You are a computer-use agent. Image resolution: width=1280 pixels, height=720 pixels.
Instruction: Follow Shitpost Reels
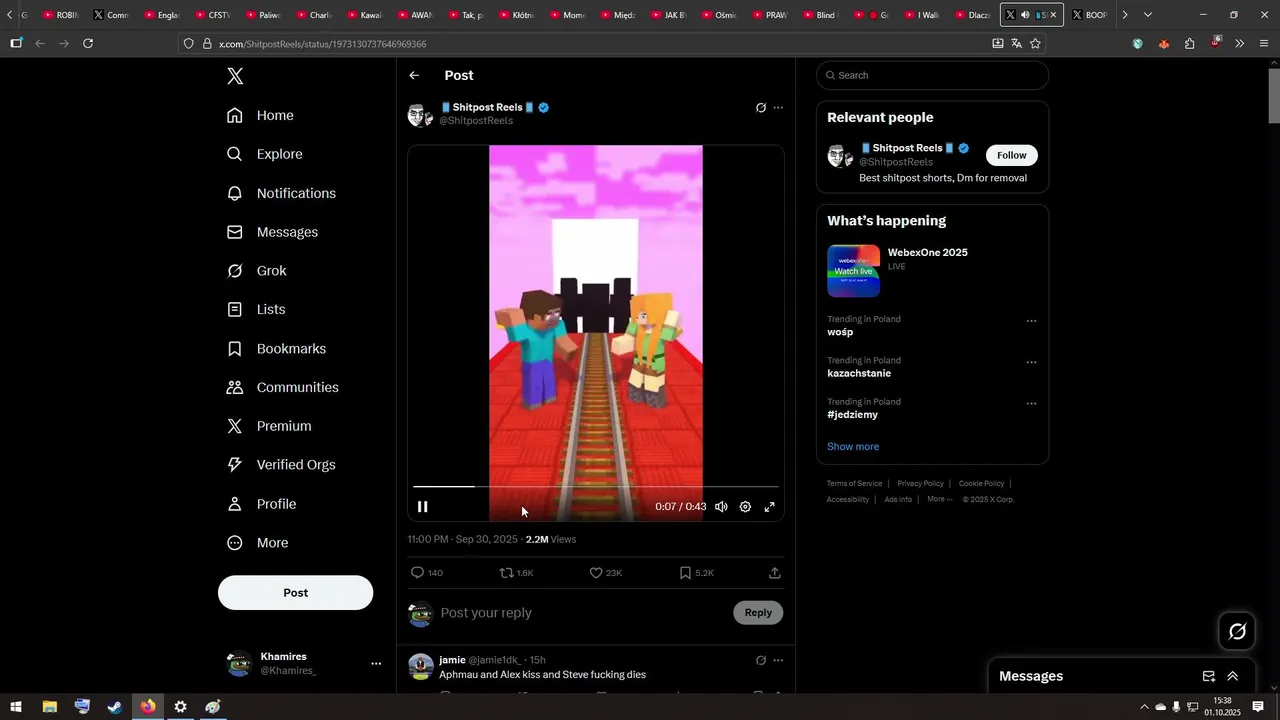coord(1012,155)
